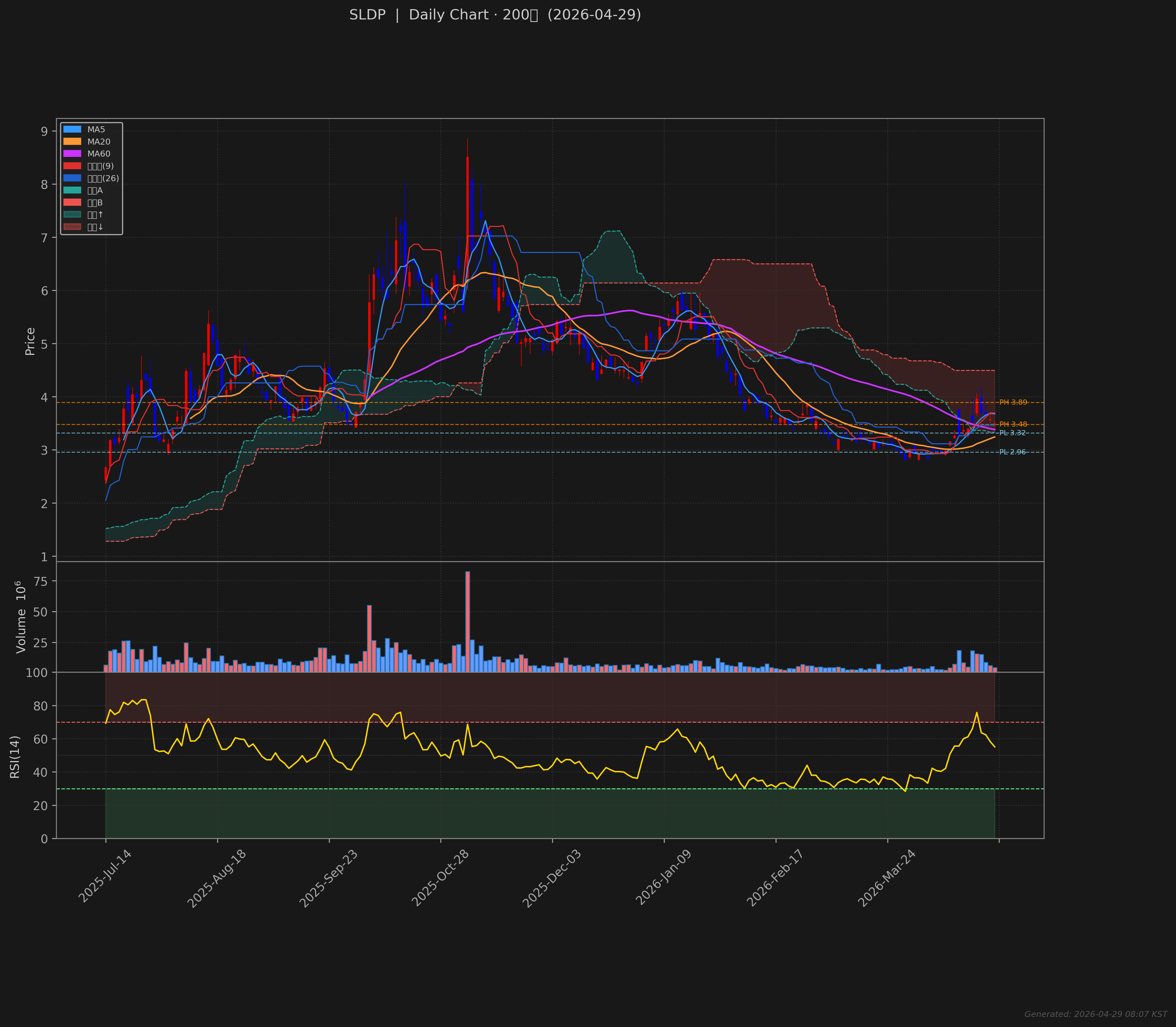Click the 2025-Jul-14 date axis label
Viewport: 1176px width, 1027px height.
coord(105,877)
